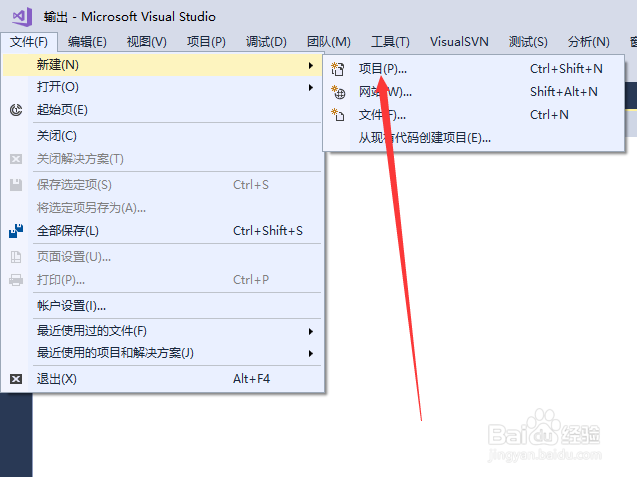Open the 团队(M) menu
Image resolution: width=637 pixels, height=477 pixels.
pos(329,41)
